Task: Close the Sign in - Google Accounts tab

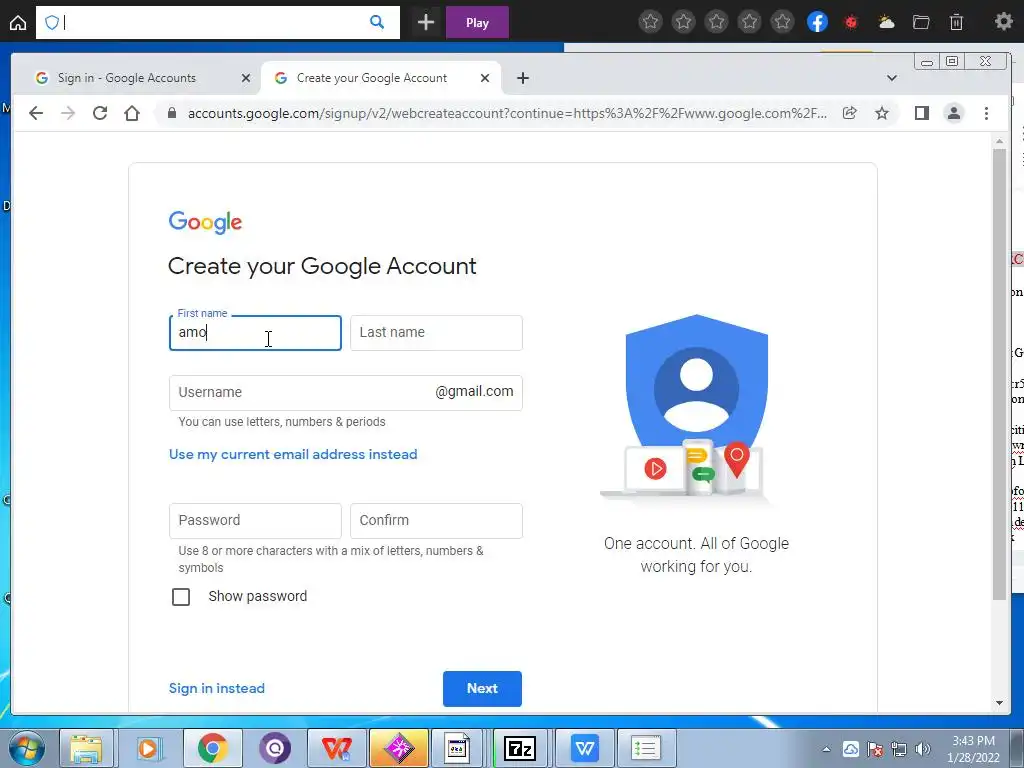Action: click(246, 78)
